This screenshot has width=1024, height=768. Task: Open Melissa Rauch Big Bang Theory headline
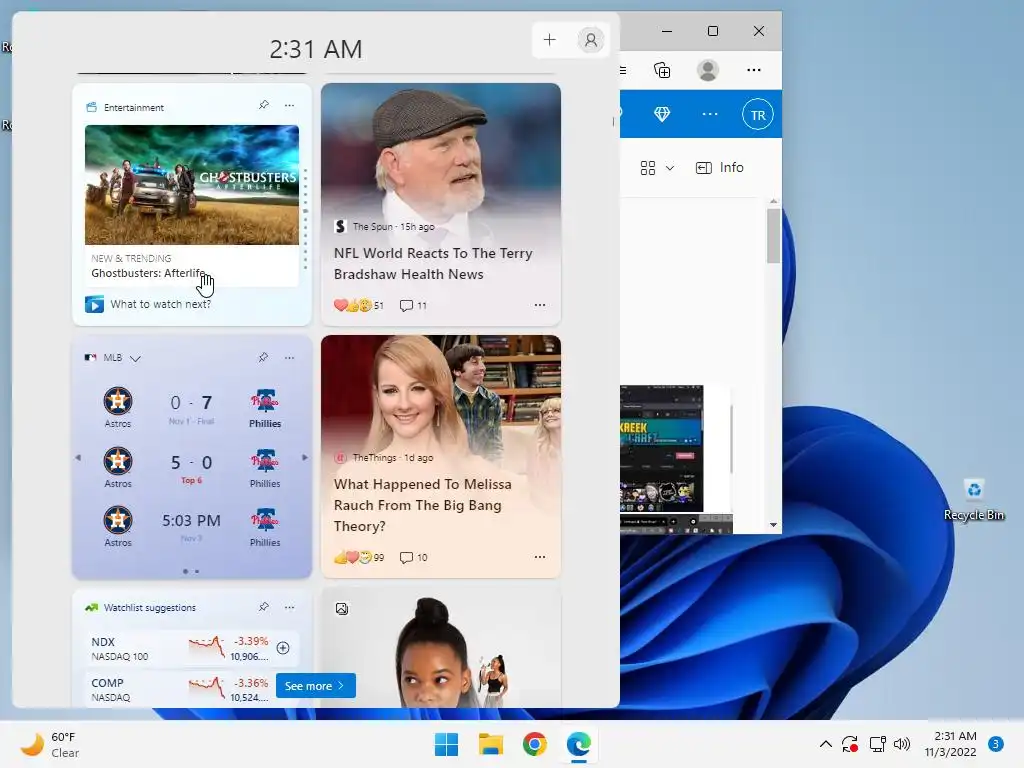pos(423,505)
